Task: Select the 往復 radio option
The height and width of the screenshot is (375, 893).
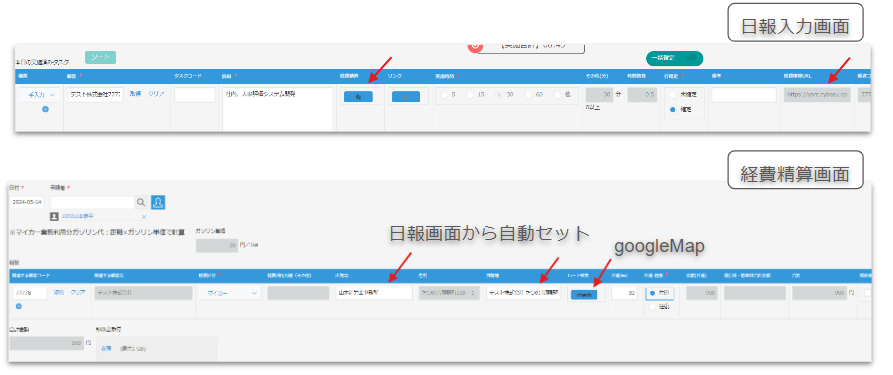Action: [x=653, y=307]
